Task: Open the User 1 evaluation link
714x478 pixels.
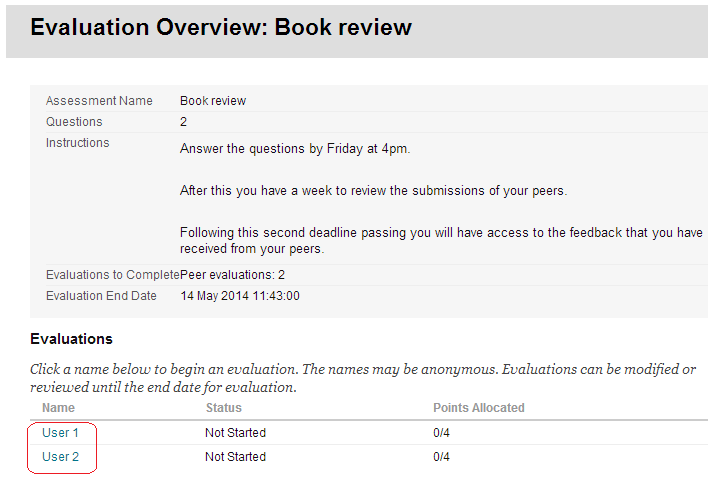Action: pyautogui.click(x=60, y=433)
